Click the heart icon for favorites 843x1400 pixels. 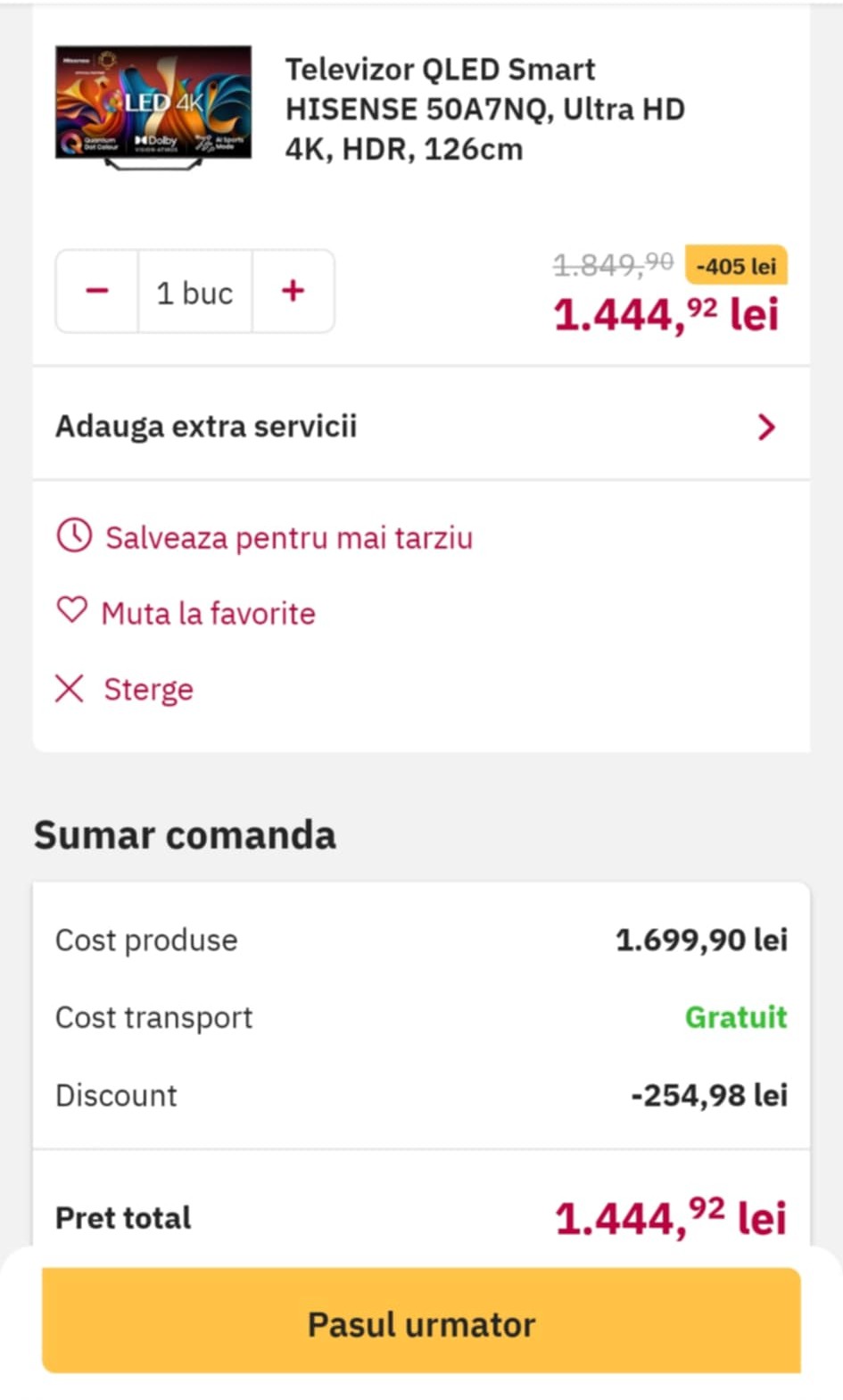[72, 611]
